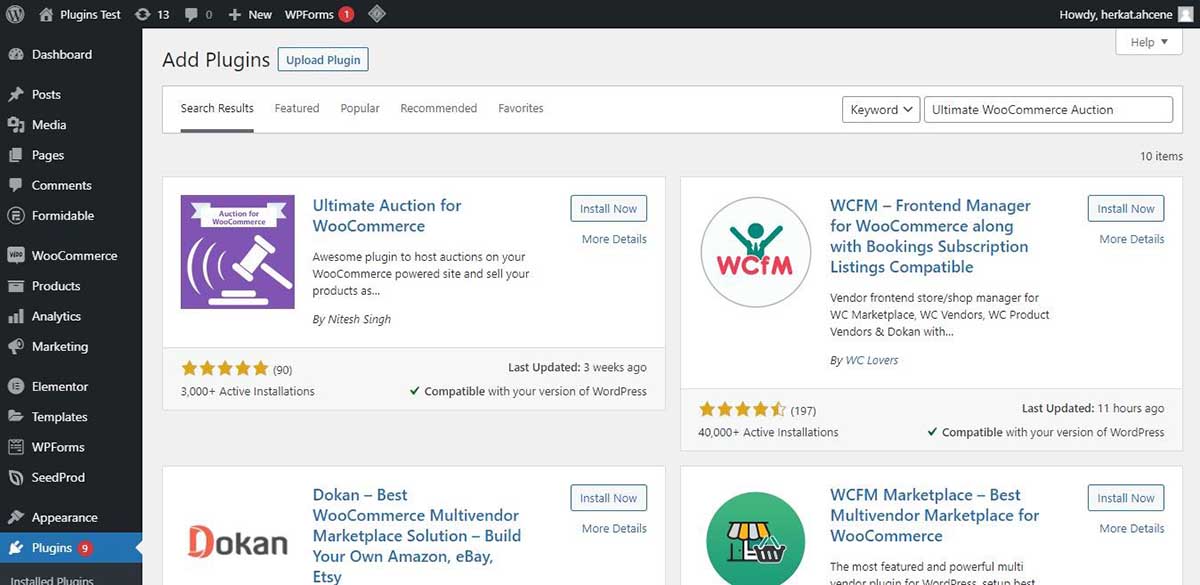Install WCFM Frontend Manager plugin now

pyautogui.click(x=1126, y=209)
